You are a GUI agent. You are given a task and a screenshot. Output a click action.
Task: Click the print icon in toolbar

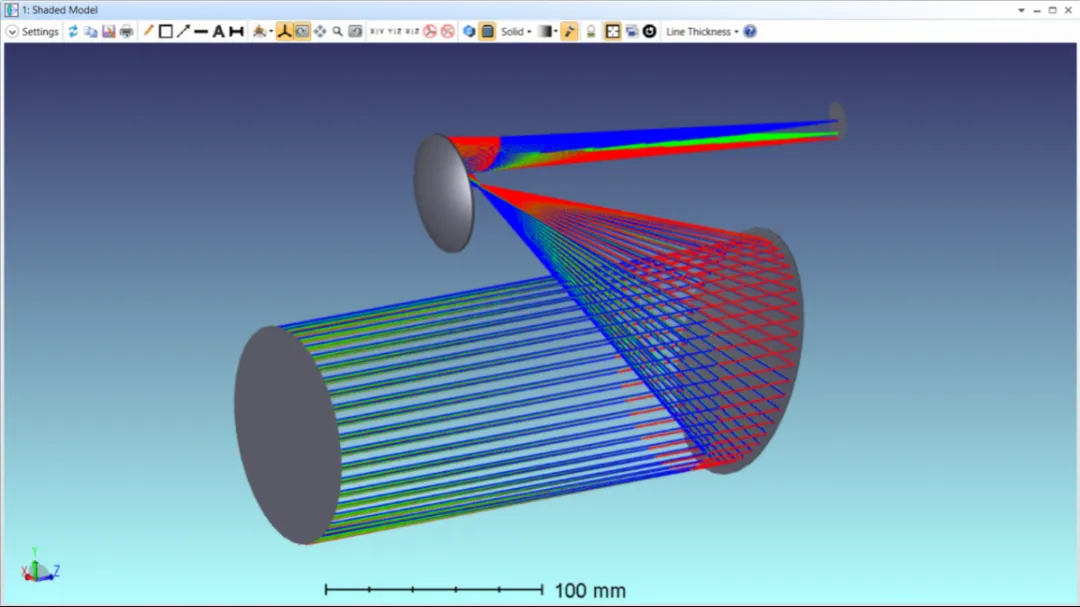[127, 31]
